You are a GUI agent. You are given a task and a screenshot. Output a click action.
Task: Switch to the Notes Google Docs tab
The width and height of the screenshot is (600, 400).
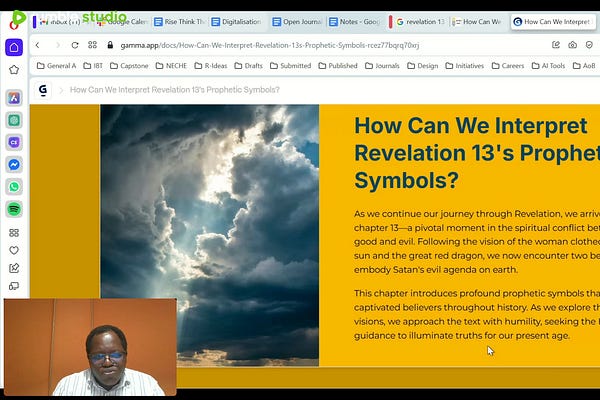click(x=355, y=22)
